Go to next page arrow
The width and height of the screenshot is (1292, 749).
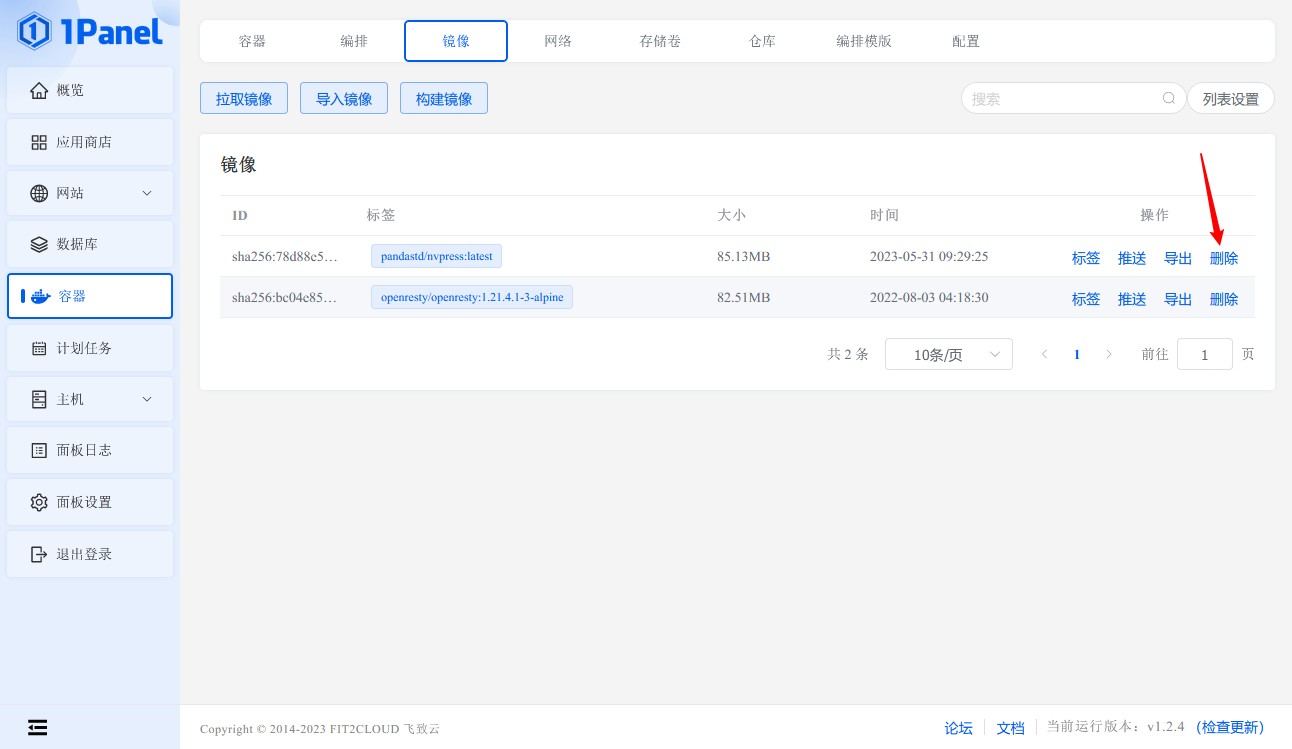pos(1108,354)
